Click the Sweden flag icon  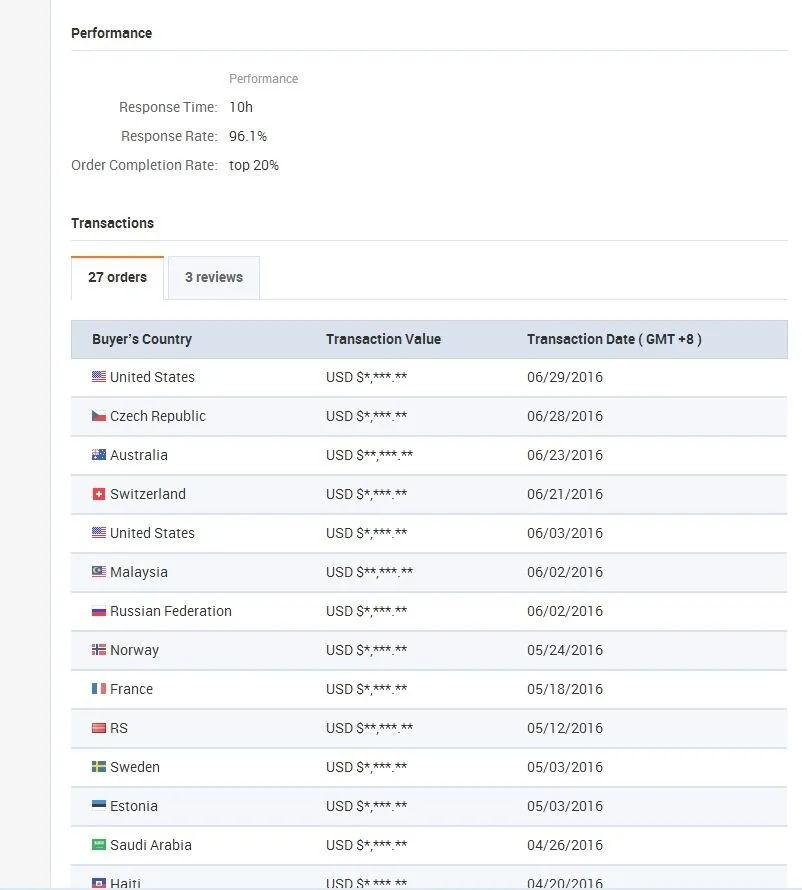(99, 767)
